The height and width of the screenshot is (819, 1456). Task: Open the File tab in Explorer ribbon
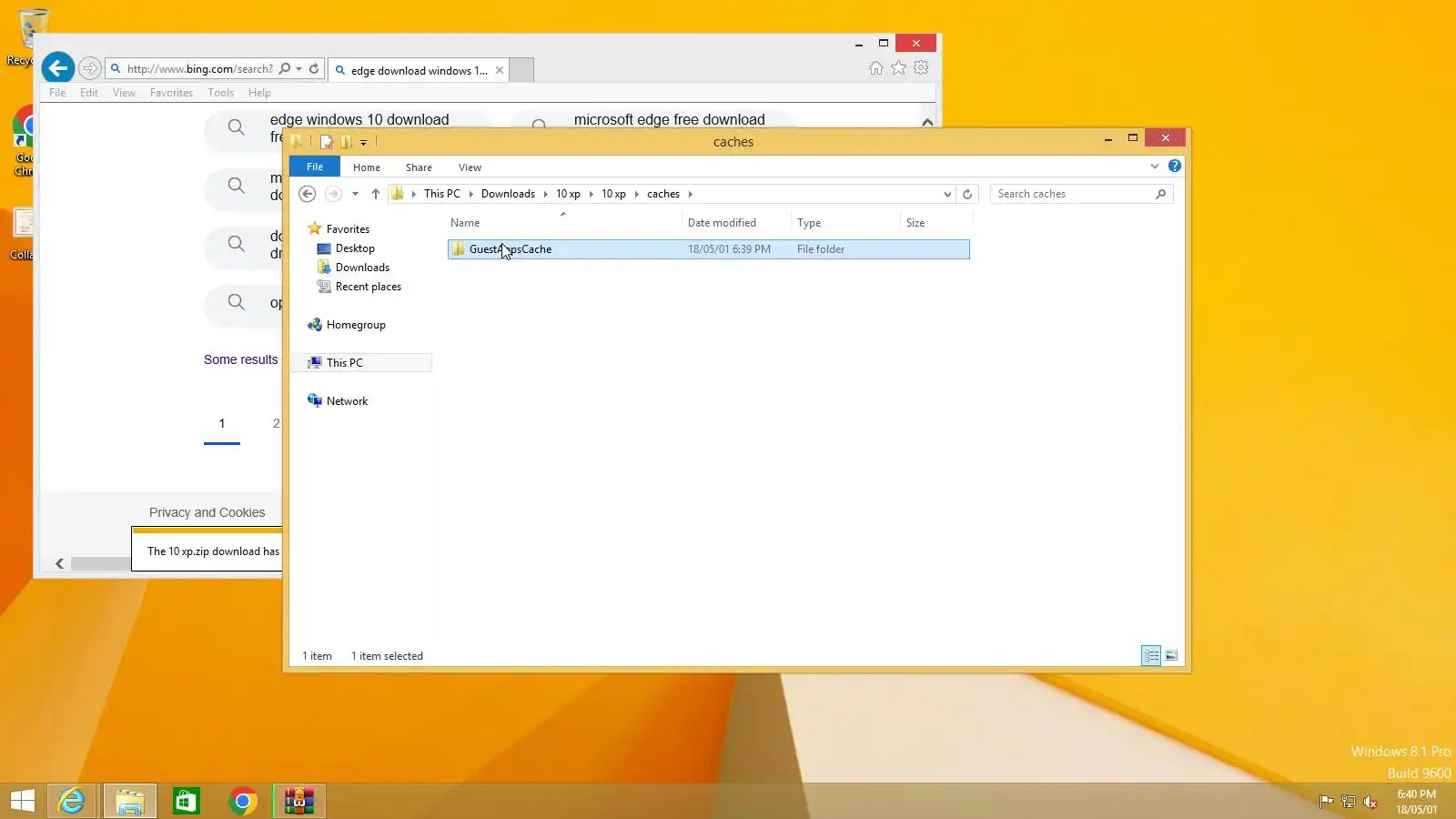click(x=315, y=167)
